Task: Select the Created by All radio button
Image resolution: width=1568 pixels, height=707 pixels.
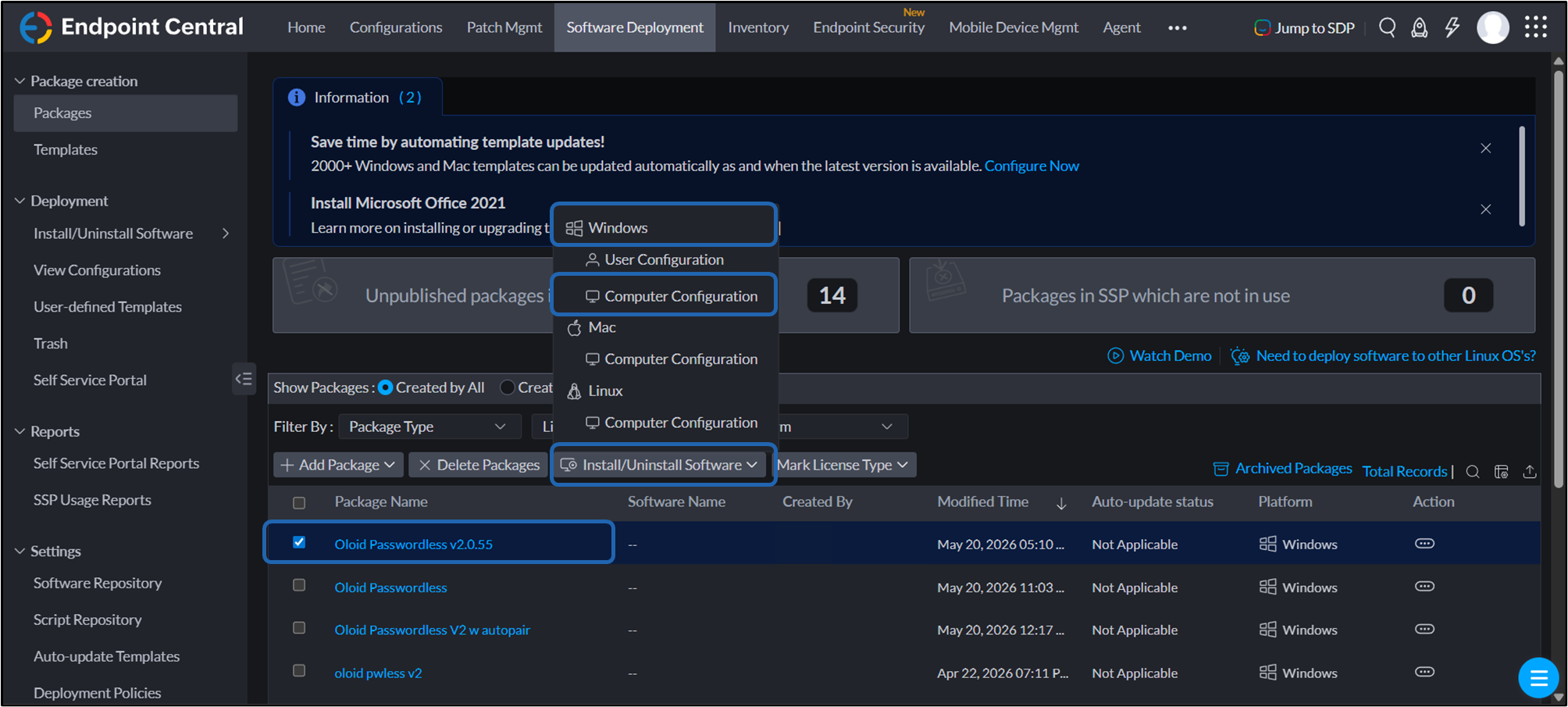Action: coord(386,387)
